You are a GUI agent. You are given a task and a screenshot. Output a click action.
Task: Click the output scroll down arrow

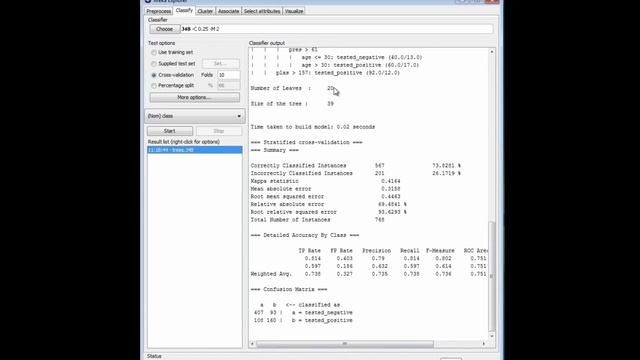[x=492, y=336]
